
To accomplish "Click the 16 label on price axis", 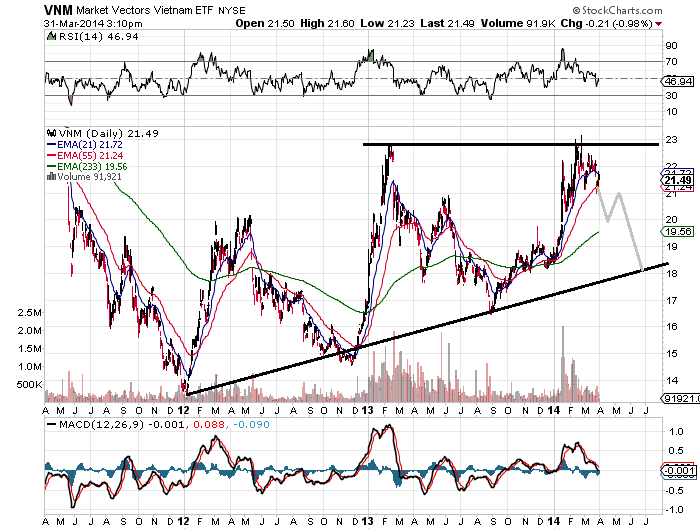I will click(671, 326).
